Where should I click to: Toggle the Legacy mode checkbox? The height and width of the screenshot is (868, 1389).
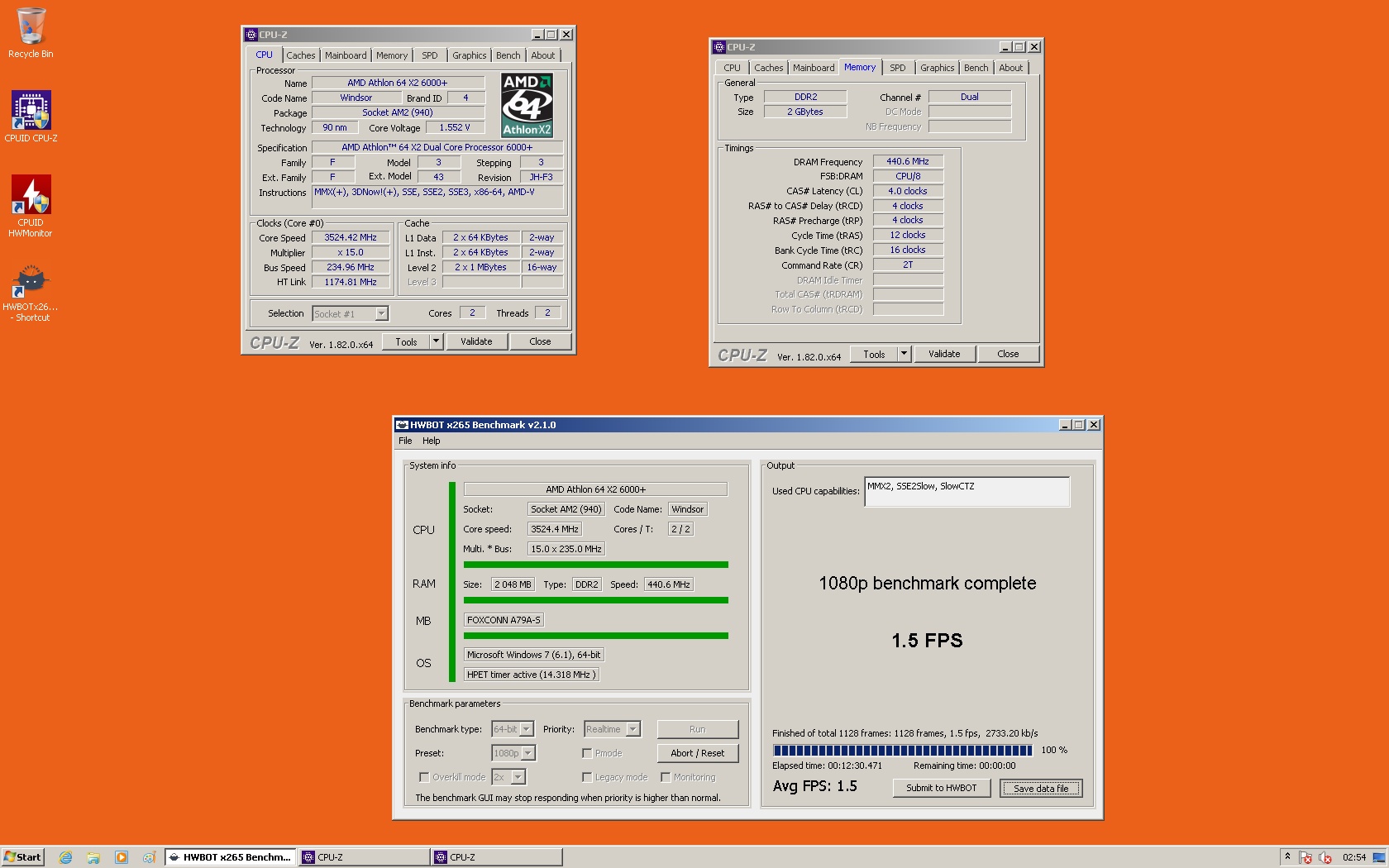tap(587, 777)
